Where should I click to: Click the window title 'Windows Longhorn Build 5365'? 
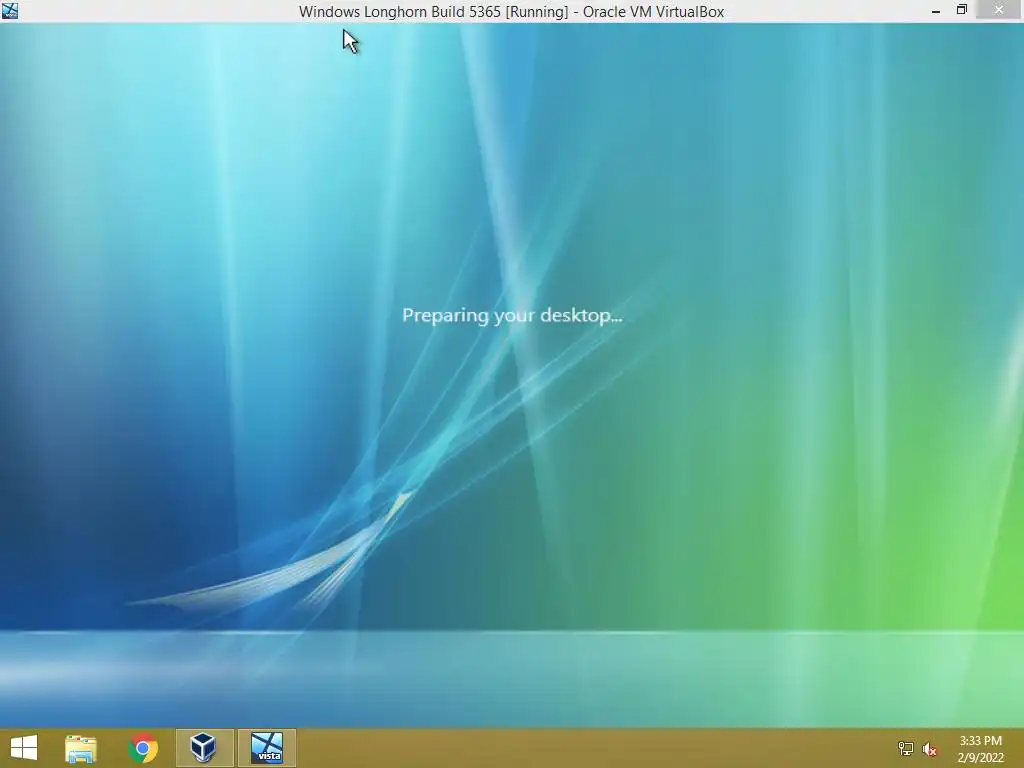click(x=400, y=12)
